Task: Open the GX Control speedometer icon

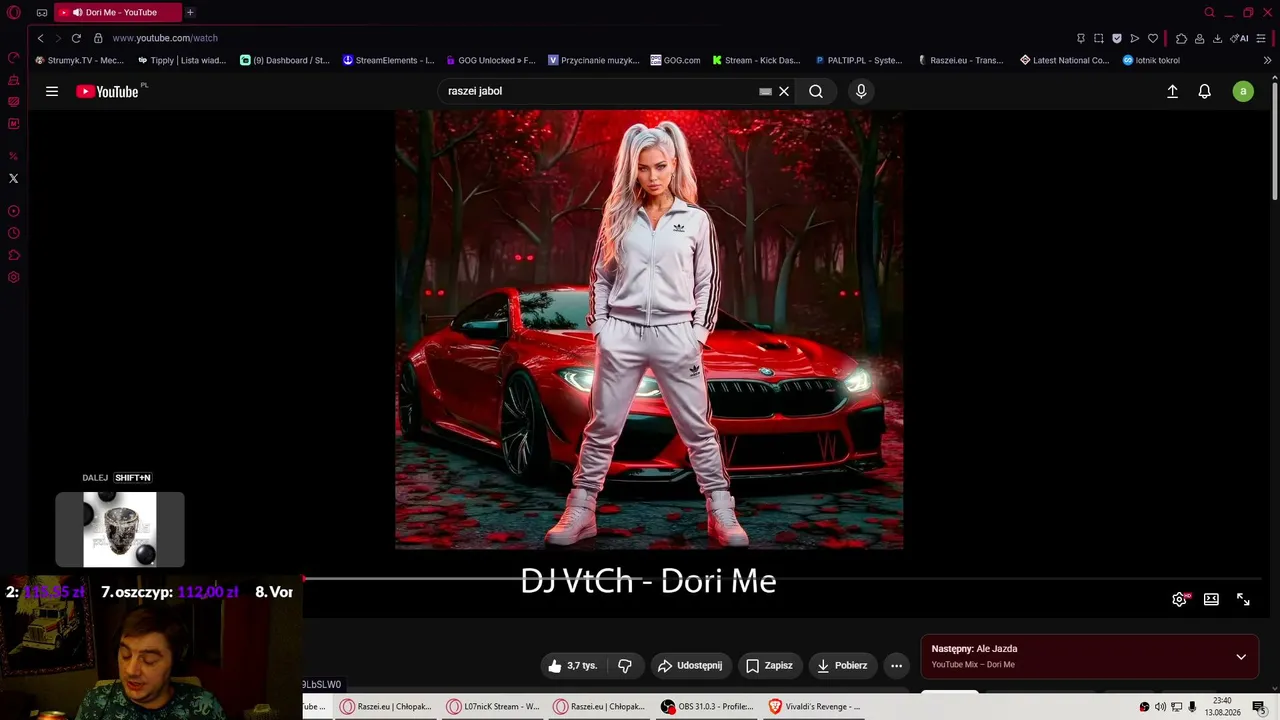Action: 13,58
